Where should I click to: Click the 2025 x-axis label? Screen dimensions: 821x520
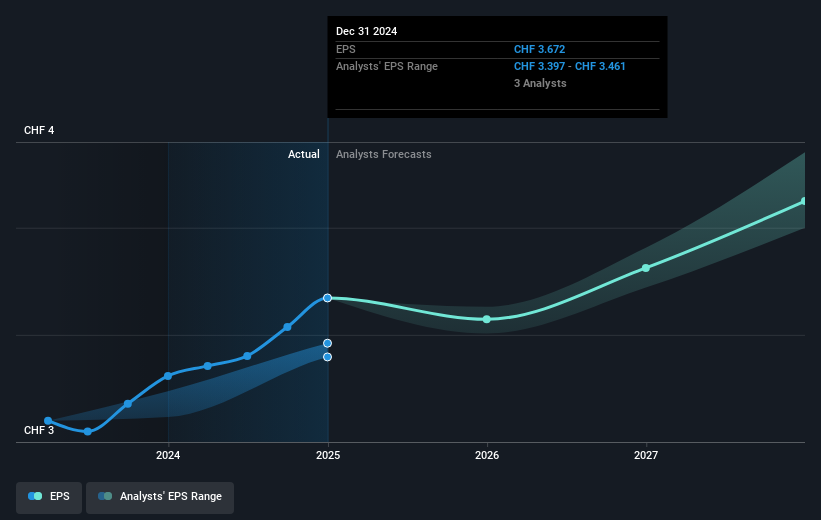tap(328, 455)
